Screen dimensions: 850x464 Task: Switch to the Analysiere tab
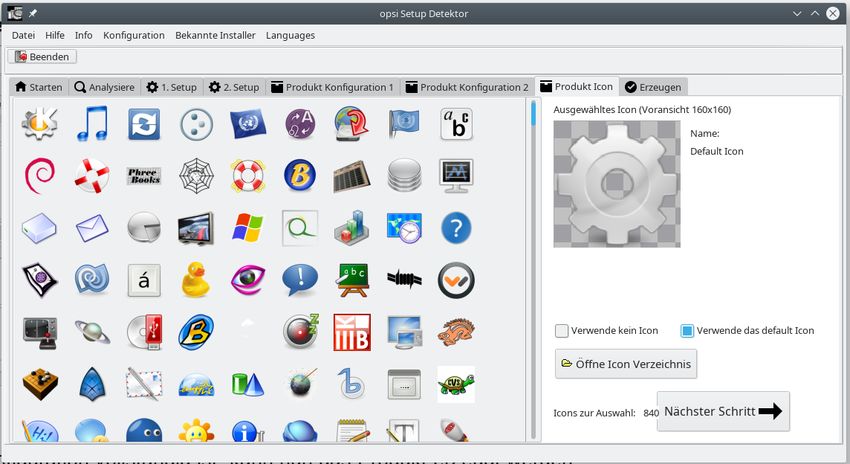[x=105, y=87]
